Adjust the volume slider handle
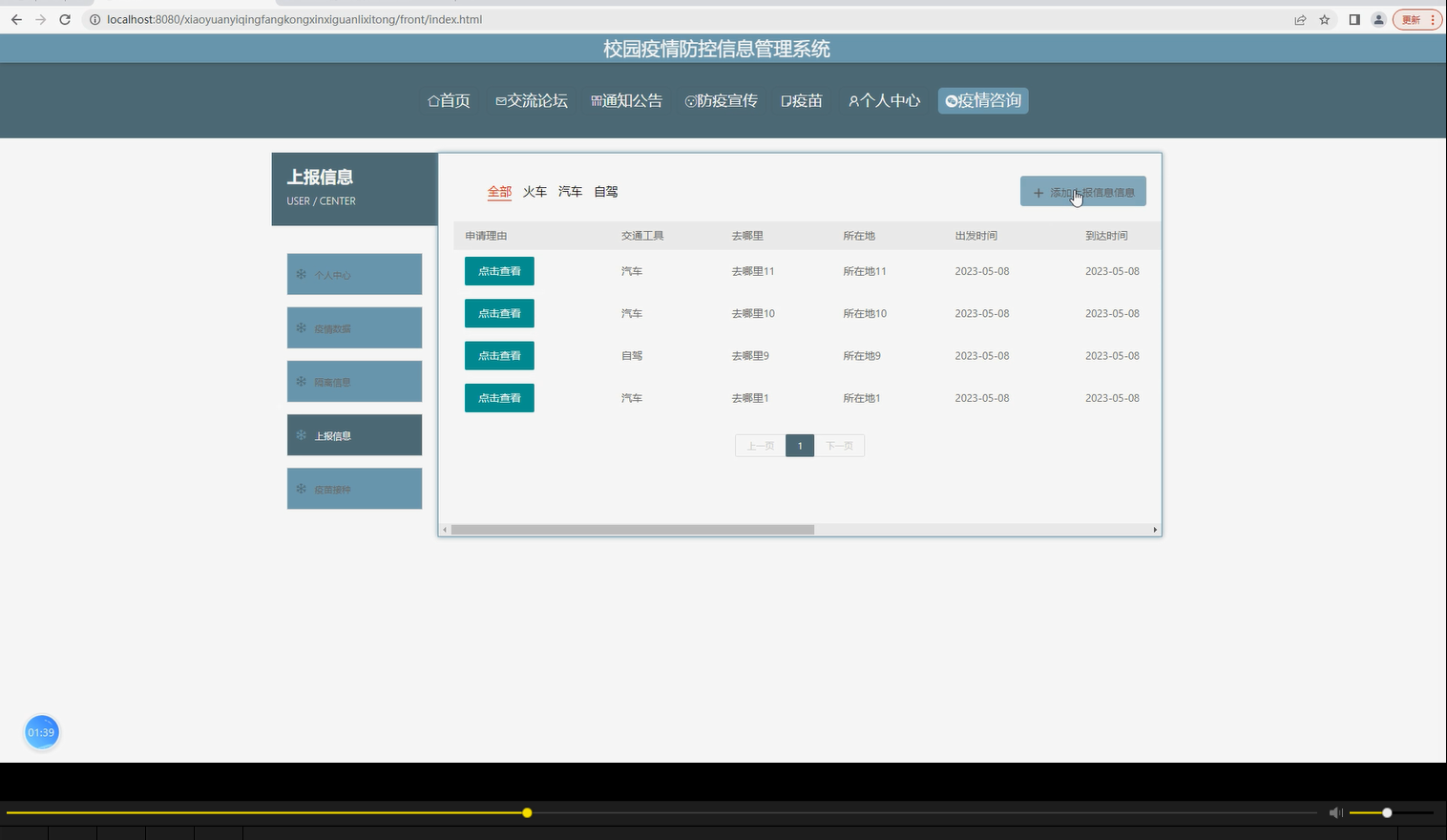Image resolution: width=1447 pixels, height=840 pixels. (x=1387, y=812)
